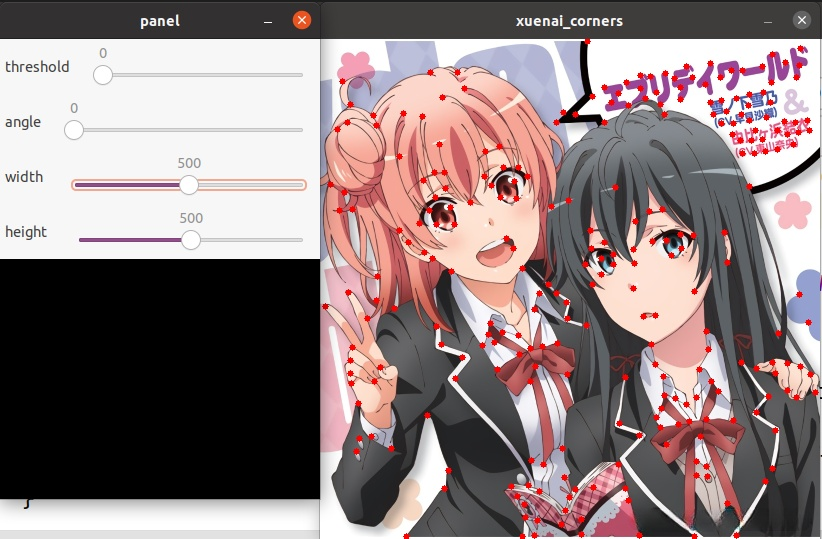822x539 pixels.
Task: Close the xuenai_corners image window
Action: click(x=801, y=20)
